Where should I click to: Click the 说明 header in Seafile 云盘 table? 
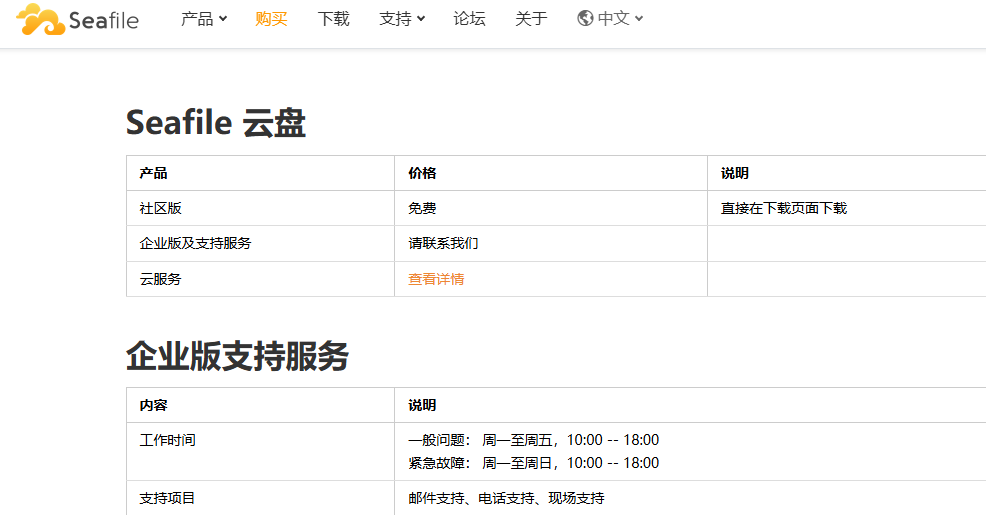pyautogui.click(x=847, y=173)
